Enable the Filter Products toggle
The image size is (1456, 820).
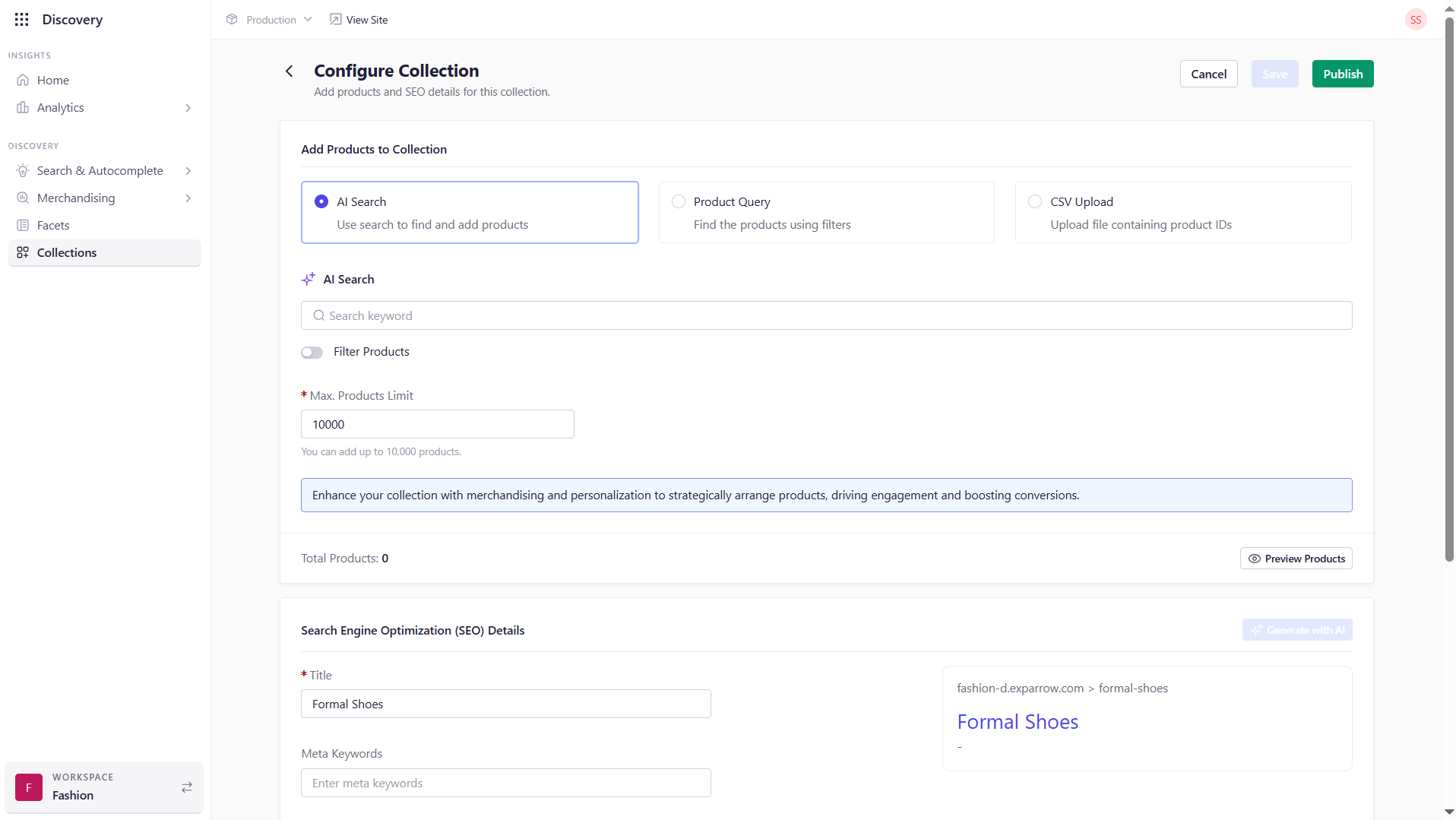point(312,353)
